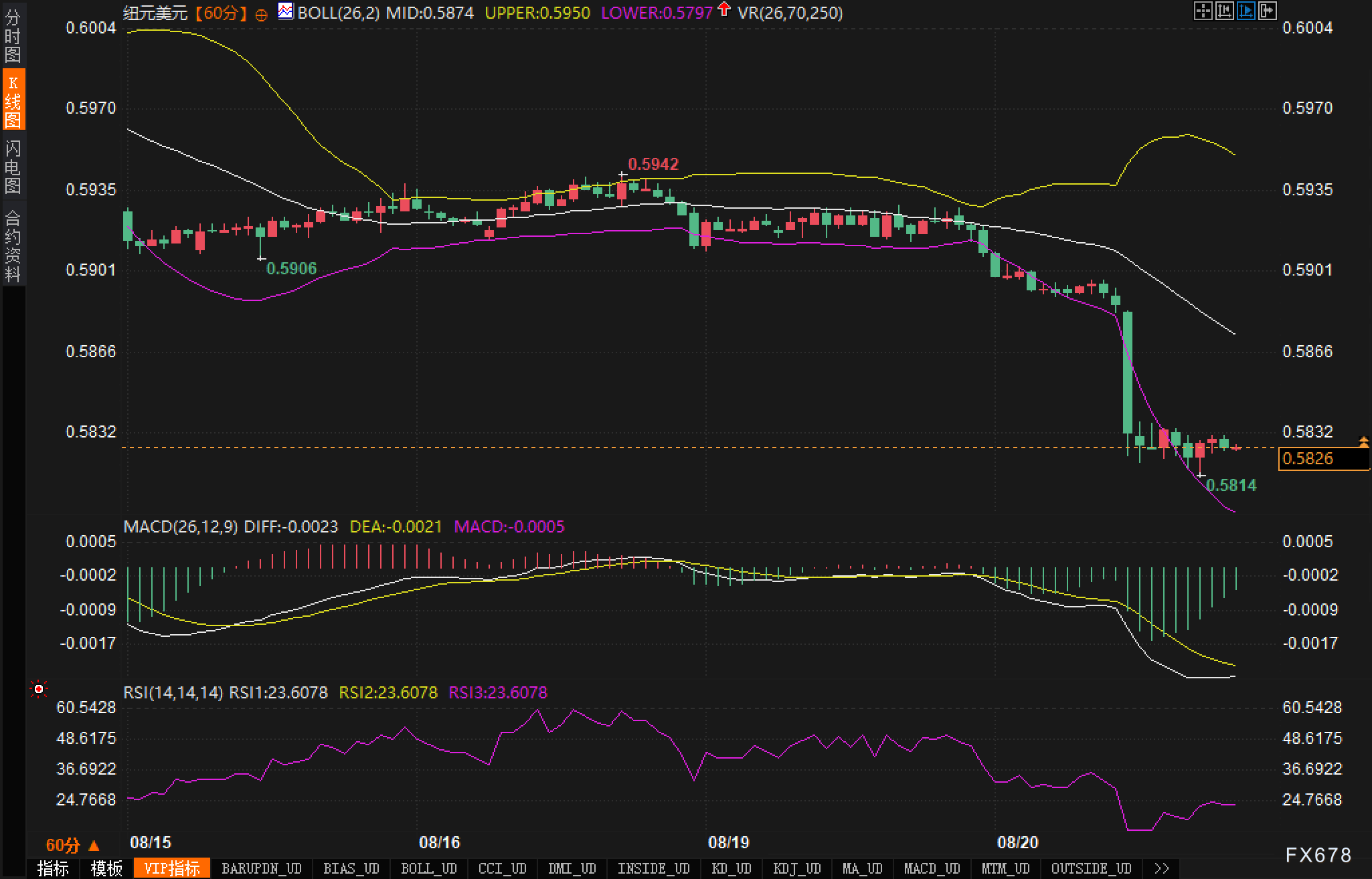Image resolution: width=1372 pixels, height=879 pixels.
Task: Click the red sun icon beside RSI panel
Action: [39, 689]
